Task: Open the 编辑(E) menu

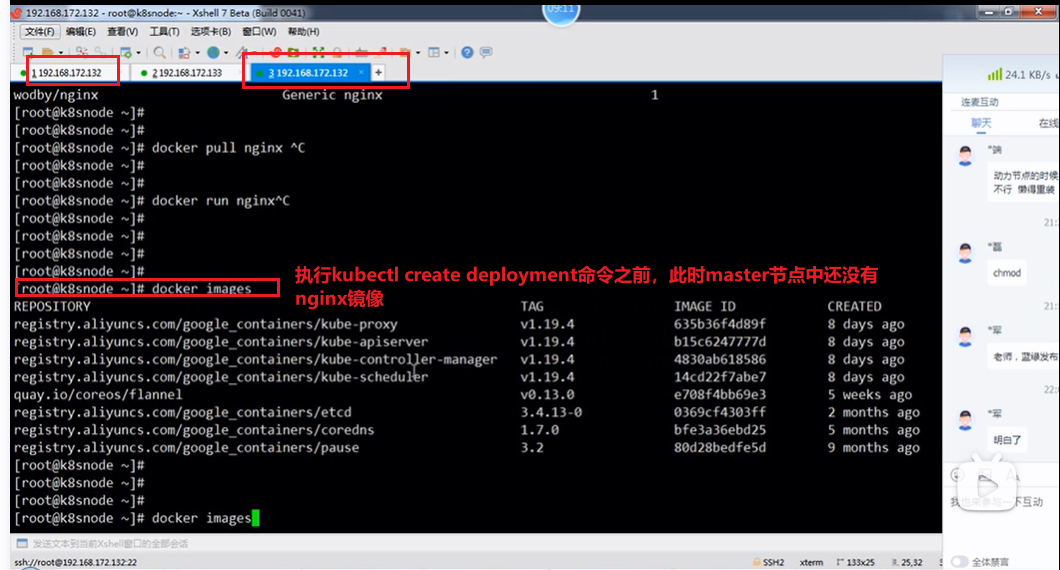Action: 80,31
